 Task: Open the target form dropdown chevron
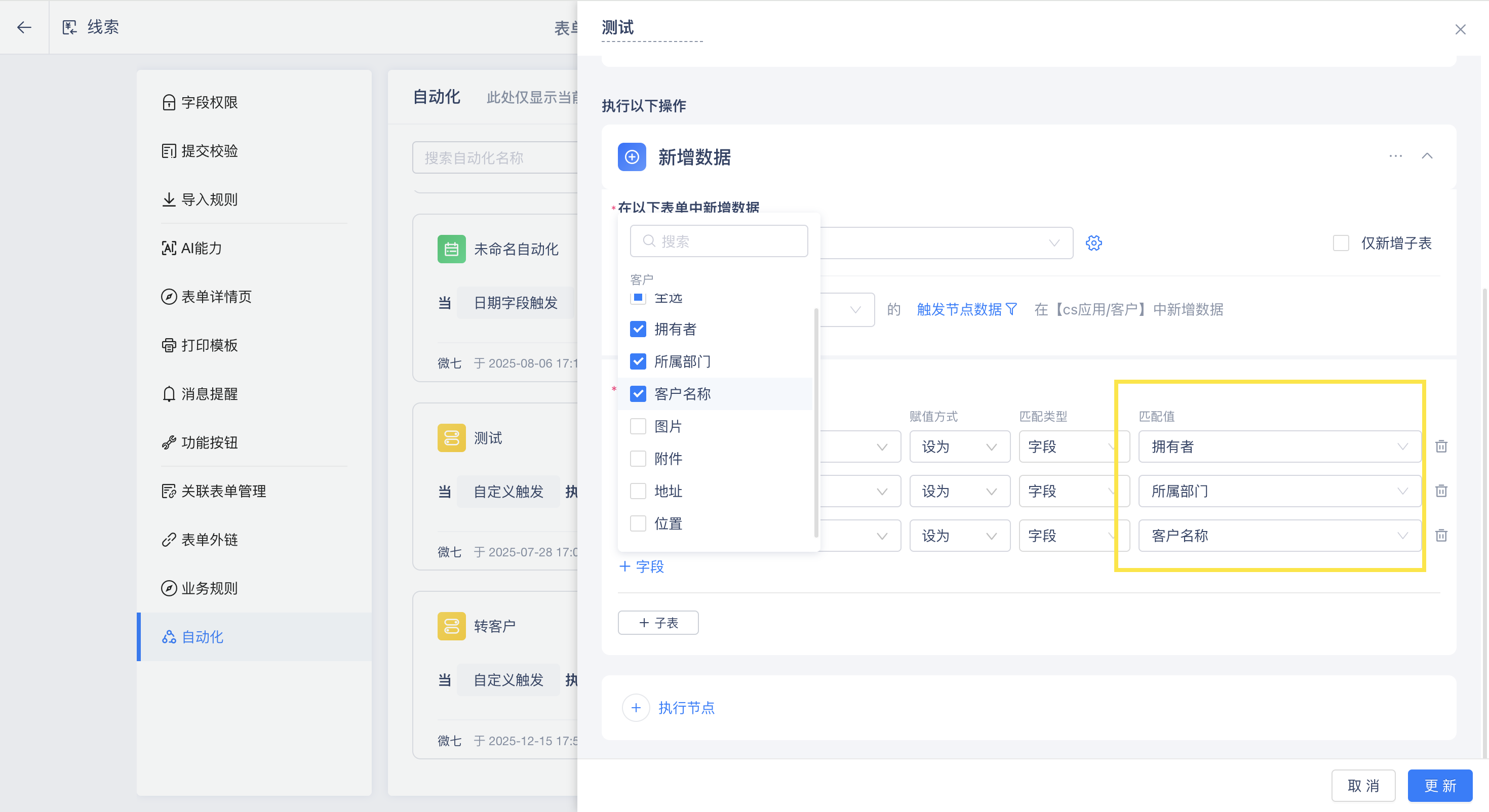tap(1054, 242)
